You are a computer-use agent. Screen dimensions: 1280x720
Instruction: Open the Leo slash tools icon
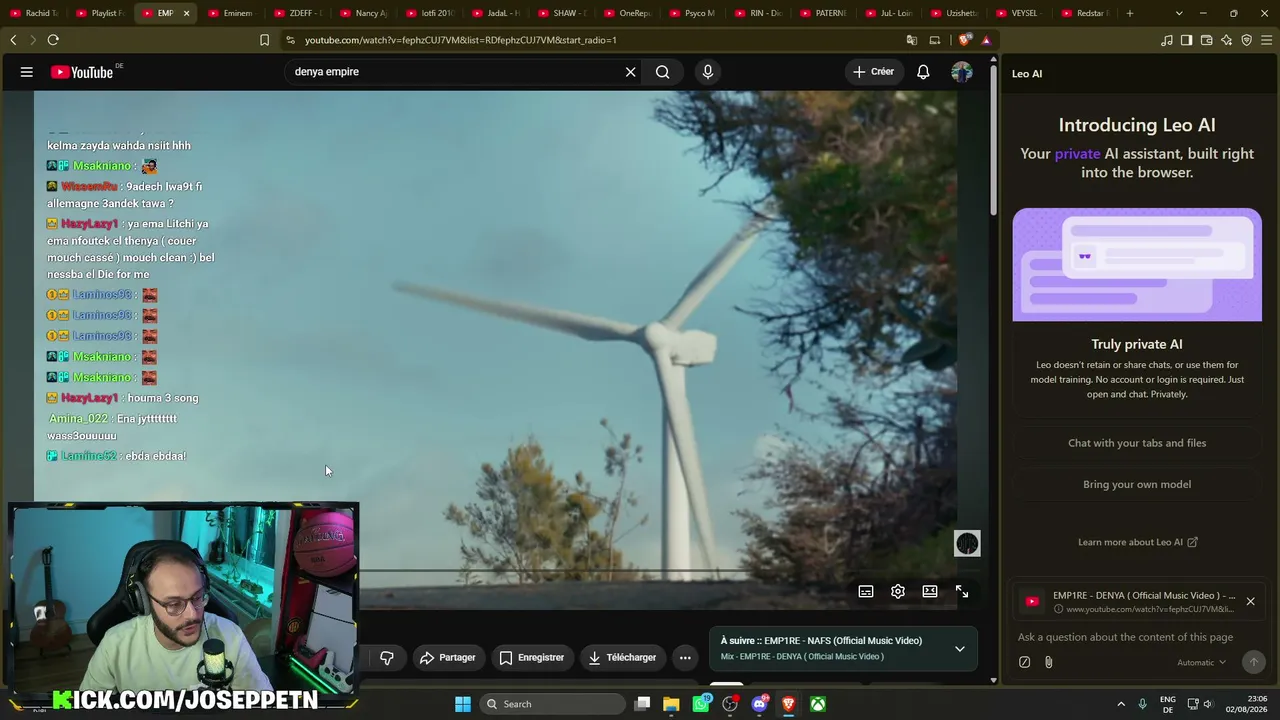click(1024, 662)
